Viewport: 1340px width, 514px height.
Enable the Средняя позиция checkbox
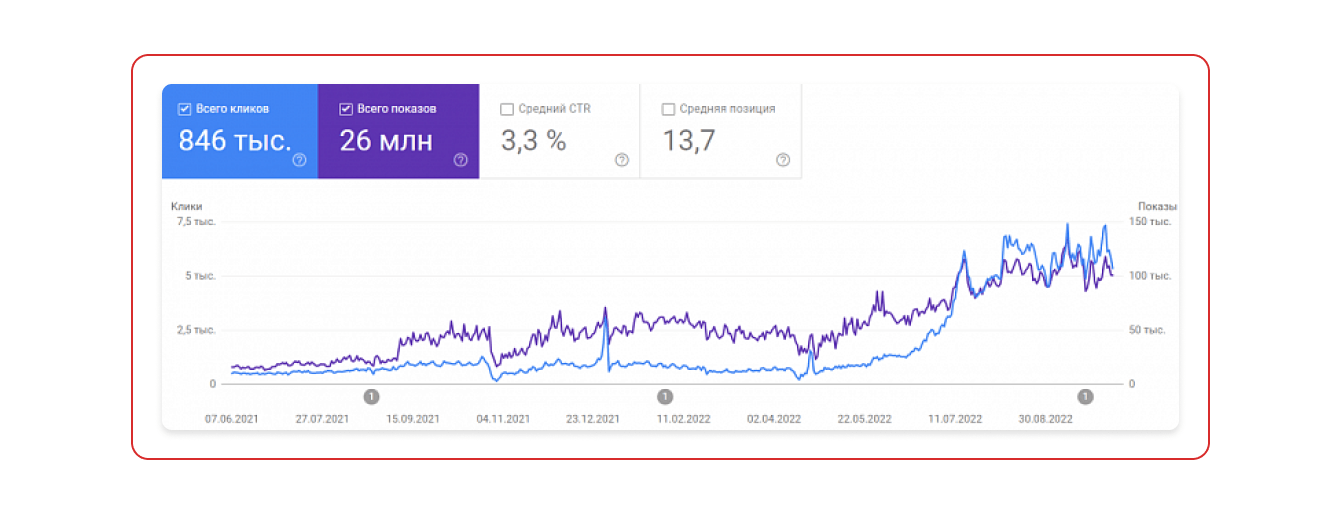(668, 109)
